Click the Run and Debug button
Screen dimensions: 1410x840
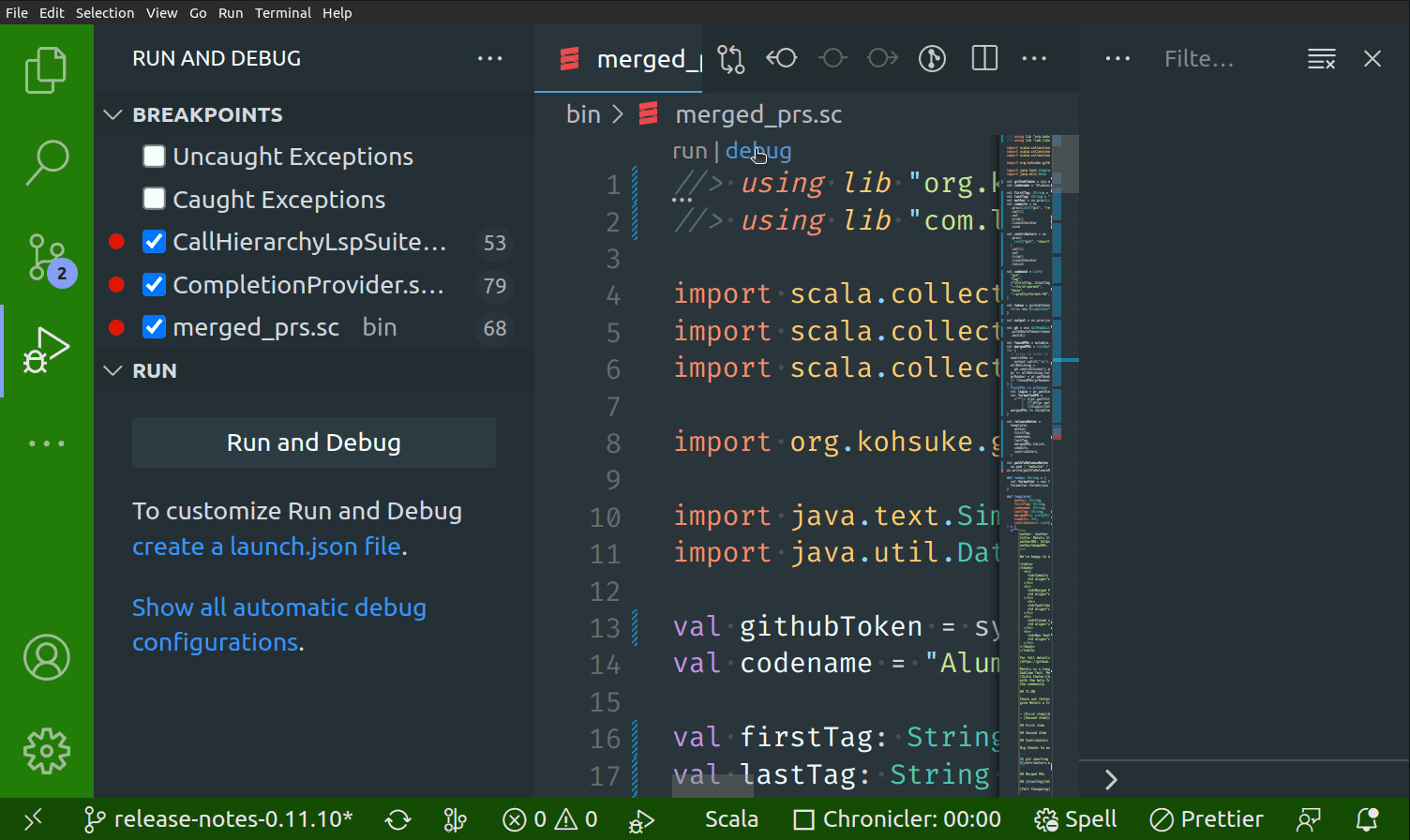coord(313,442)
